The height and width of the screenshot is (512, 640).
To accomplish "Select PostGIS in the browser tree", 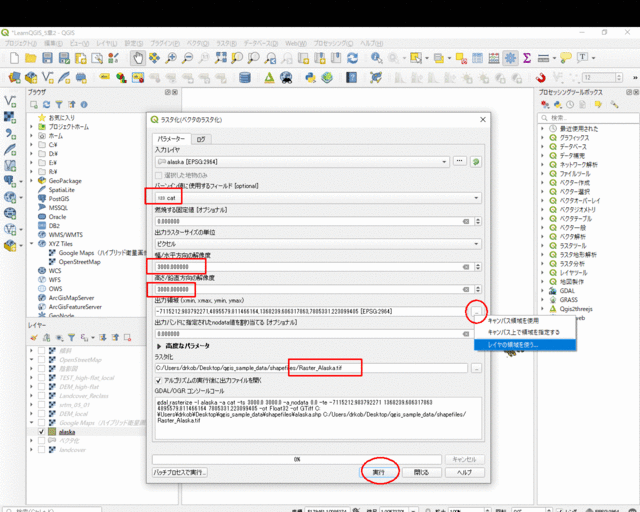I will (x=59, y=199).
